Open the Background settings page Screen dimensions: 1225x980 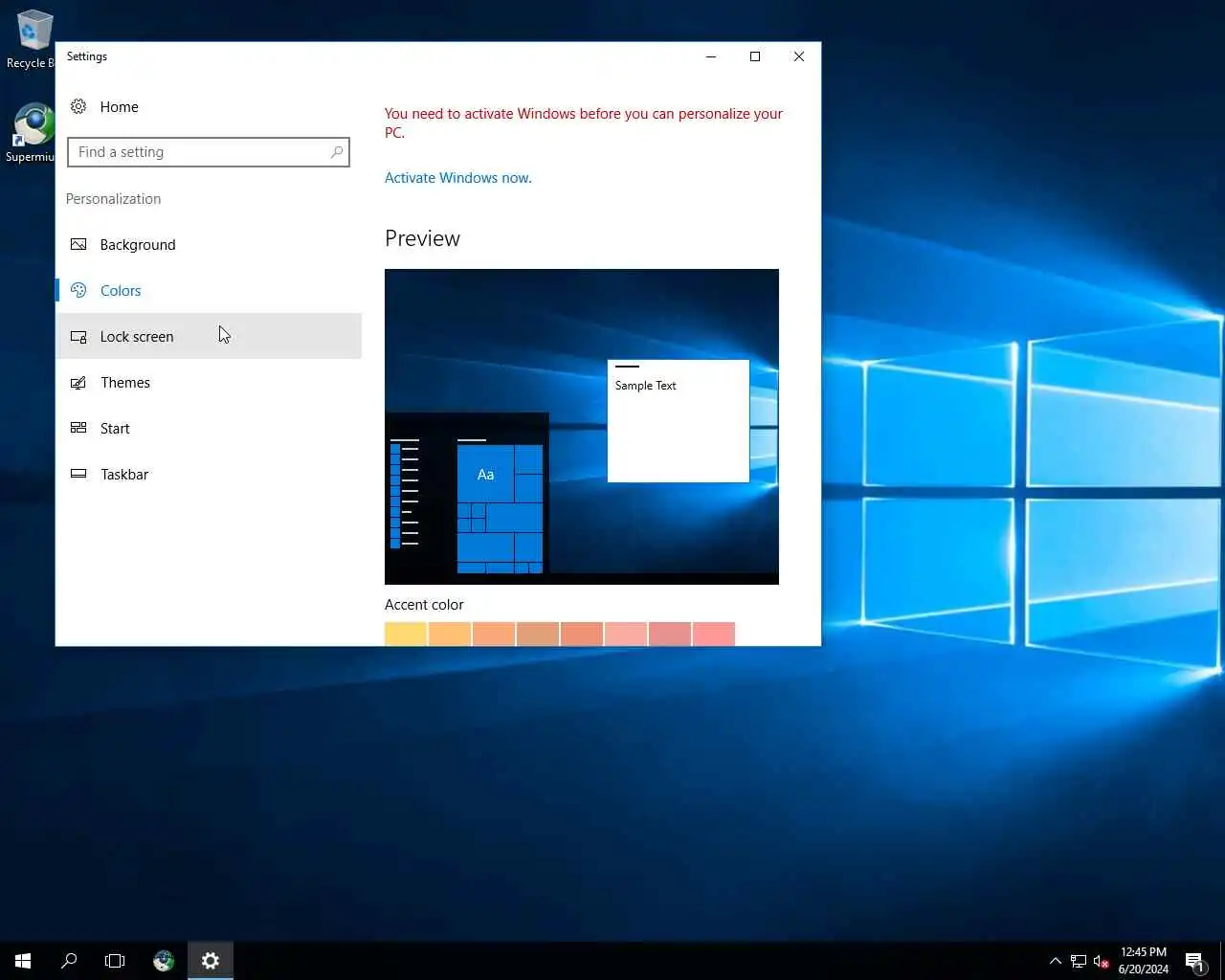pyautogui.click(x=209, y=244)
